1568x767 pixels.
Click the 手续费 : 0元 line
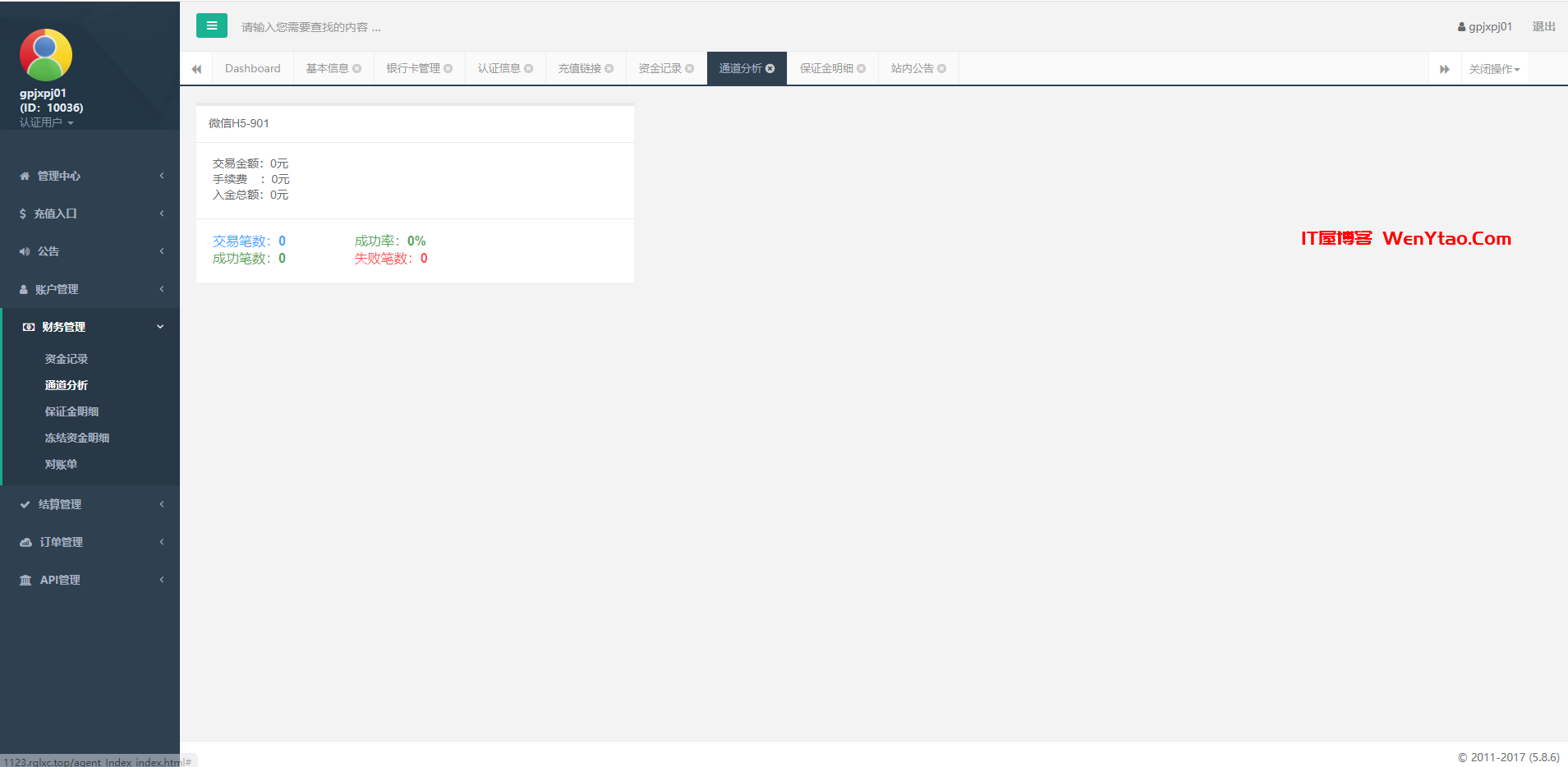tap(251, 179)
